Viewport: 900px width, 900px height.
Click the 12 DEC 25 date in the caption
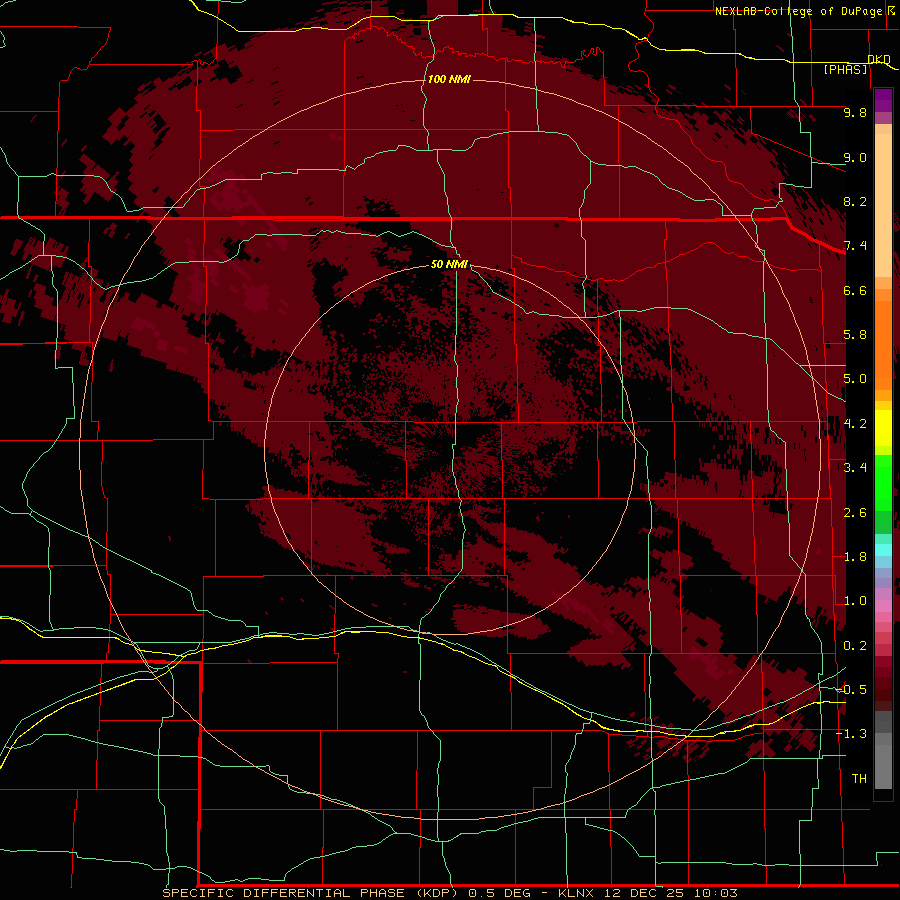pos(645,893)
